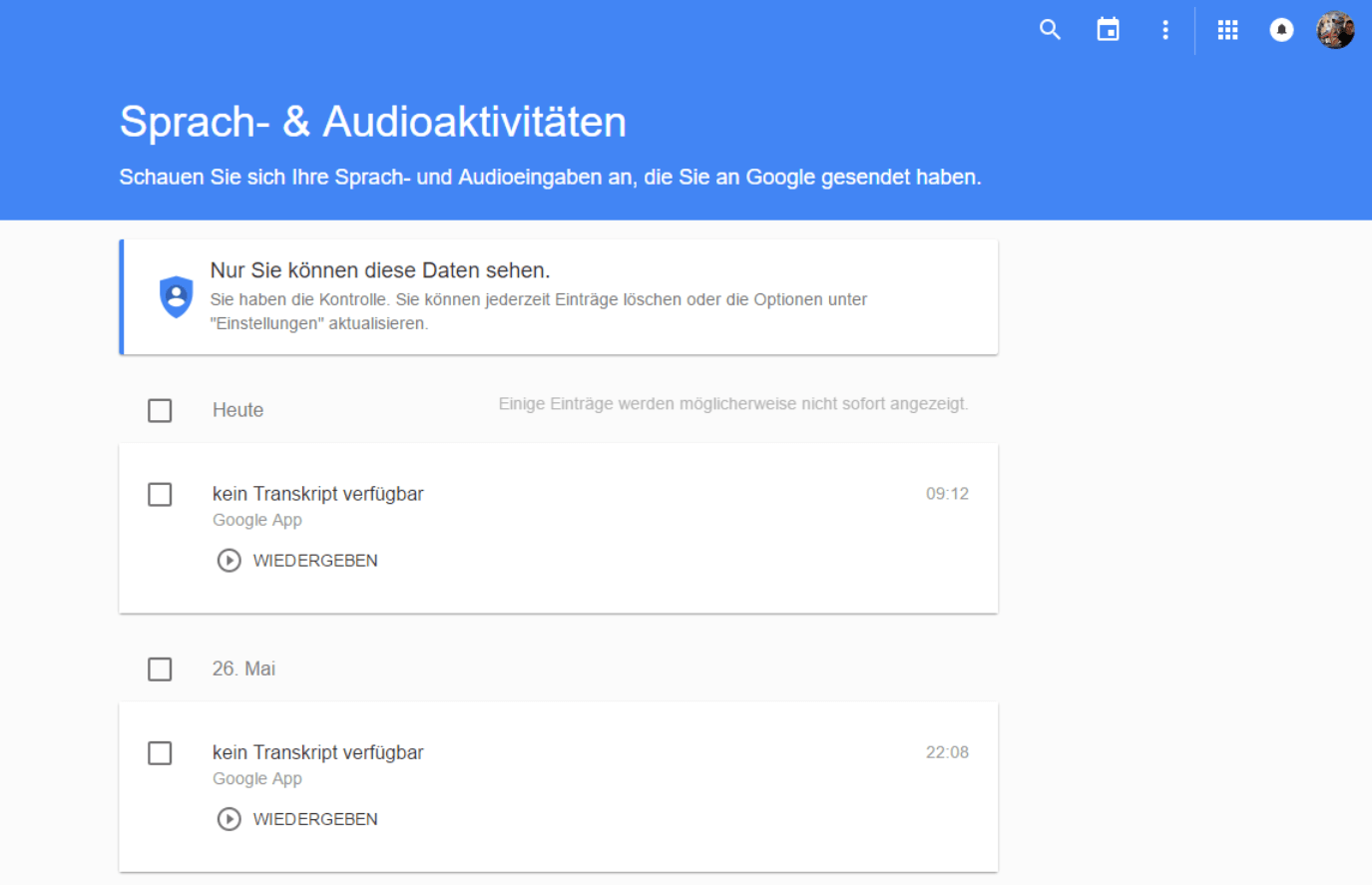Viewport: 1372px width, 885px height.
Task: Open the 22:08 'kein Transkript verfügbar' entry
Action: (x=317, y=752)
